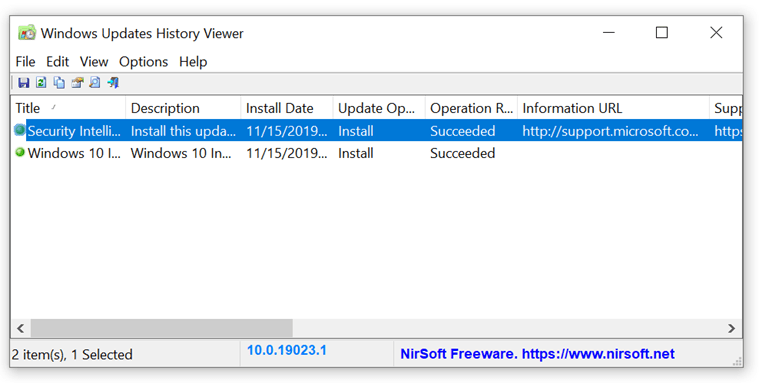Click the '2 item(s), 1 Selected' status text
Viewport: 759px width, 383px height.
pyautogui.click(x=72, y=354)
